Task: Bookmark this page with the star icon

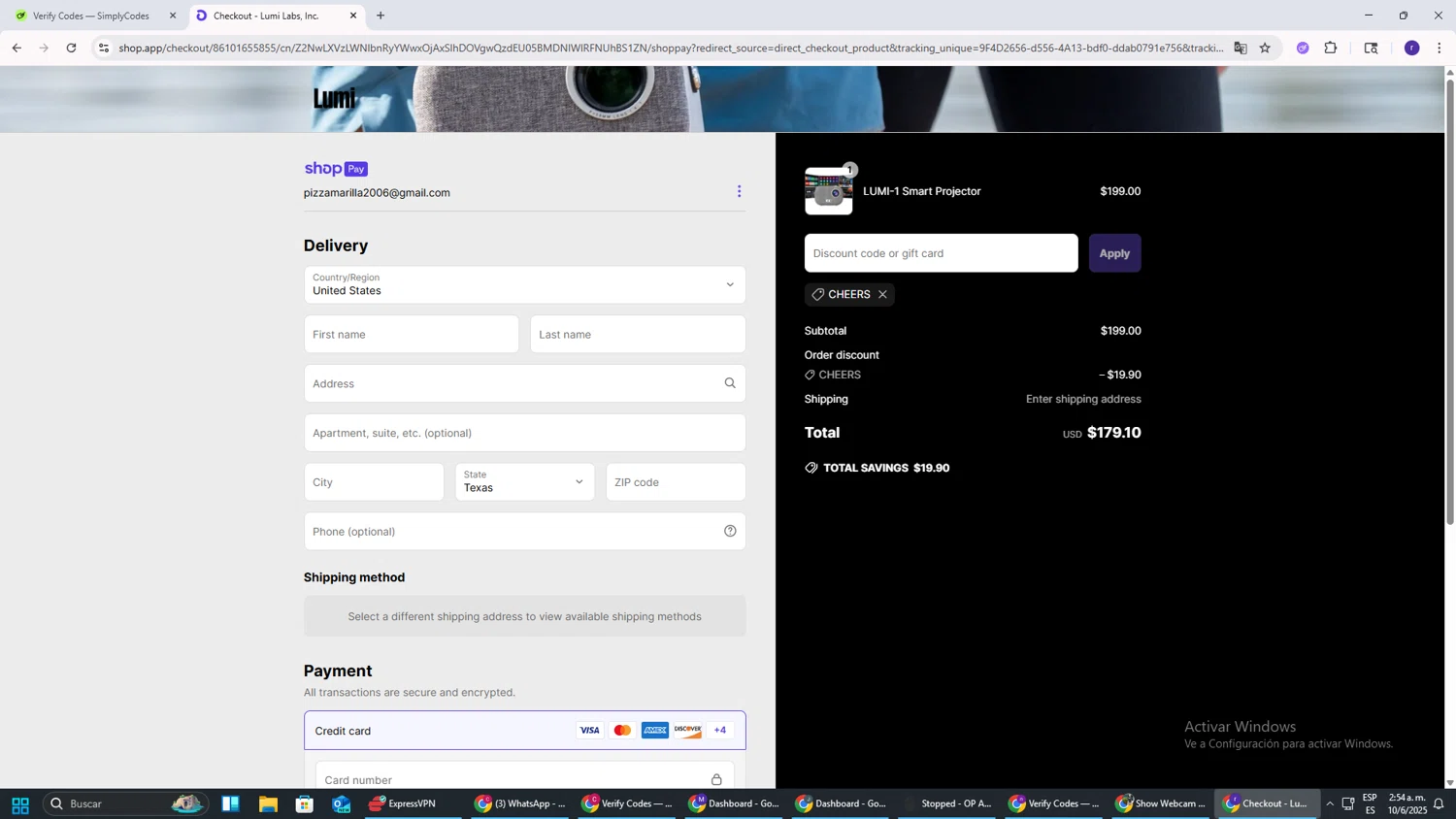Action: point(1265,48)
